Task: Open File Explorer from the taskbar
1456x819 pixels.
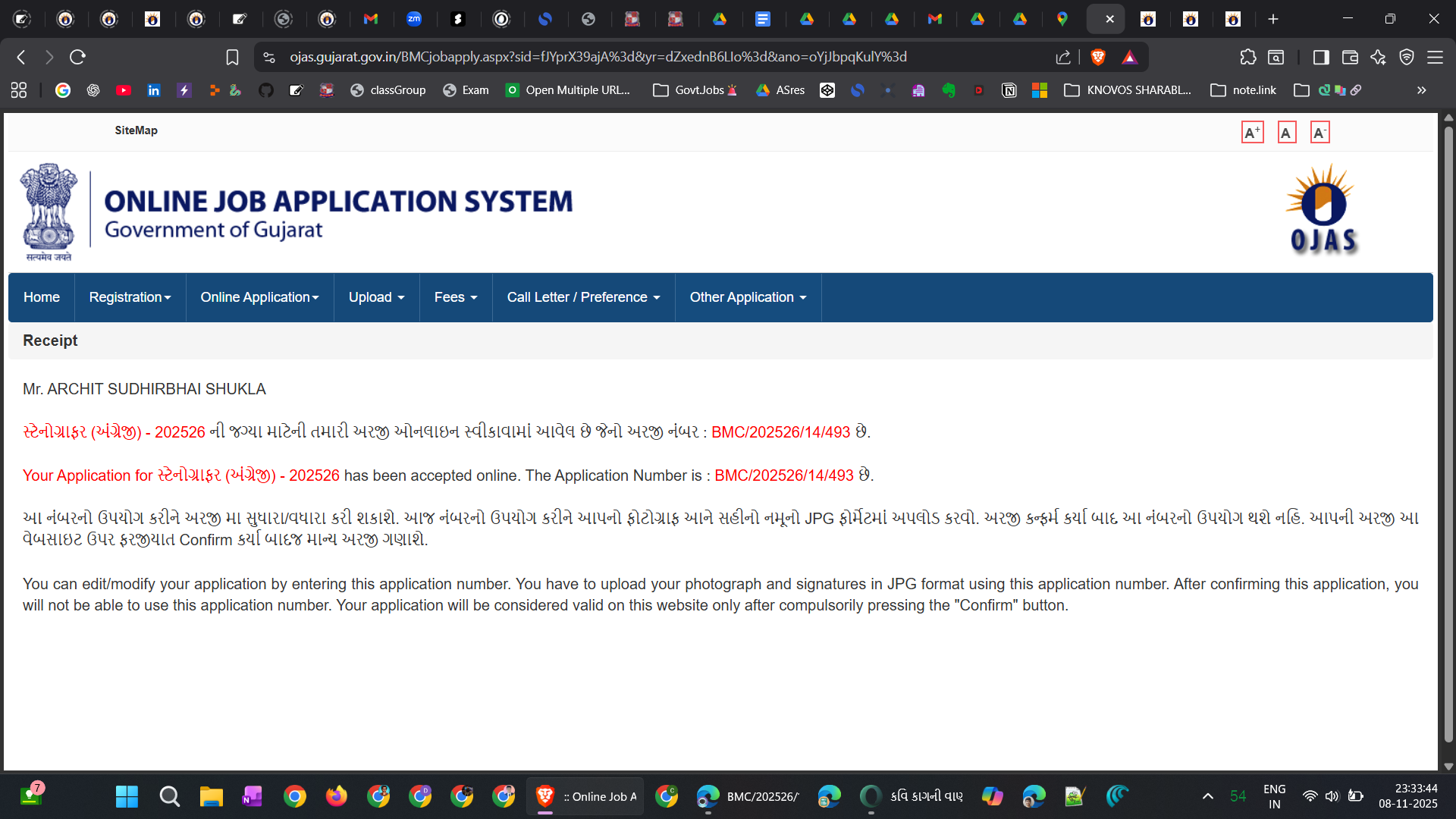Action: [x=211, y=796]
